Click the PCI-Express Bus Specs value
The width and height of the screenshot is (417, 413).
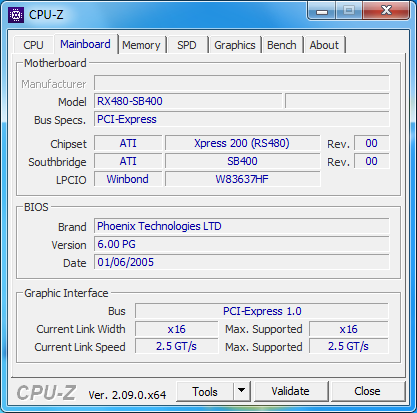pyautogui.click(x=242, y=119)
